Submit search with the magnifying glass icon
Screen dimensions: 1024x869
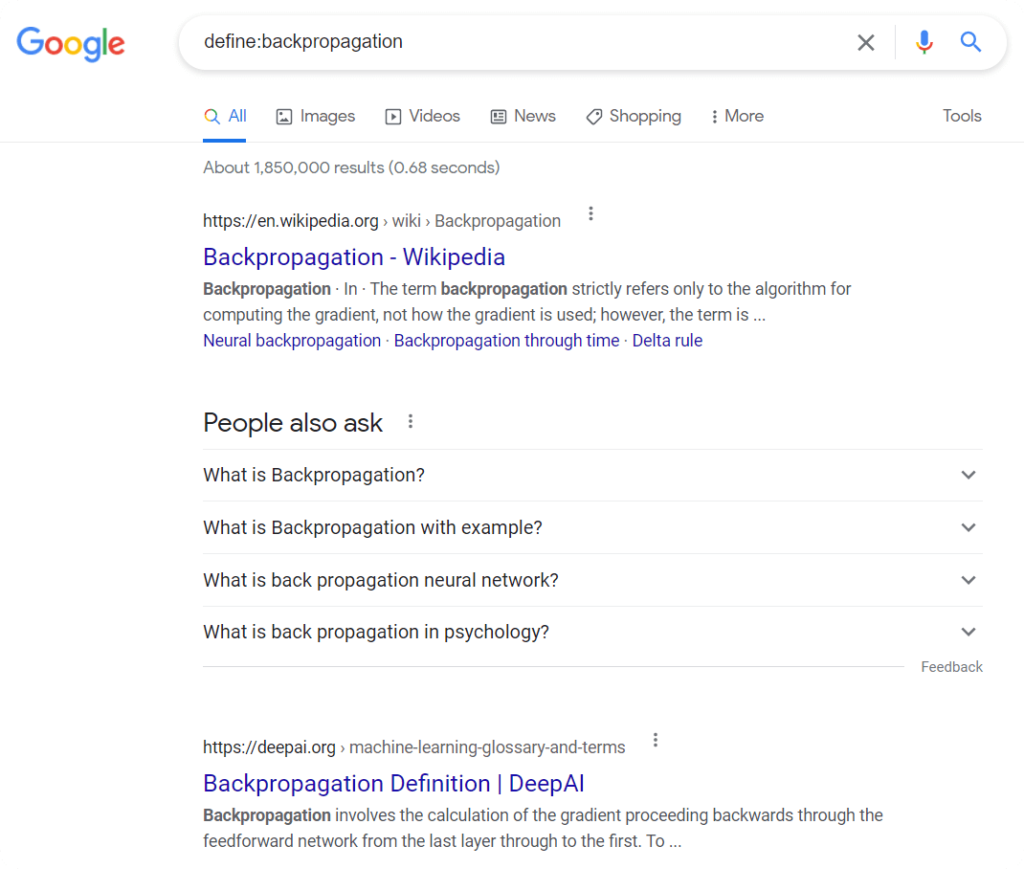point(970,42)
